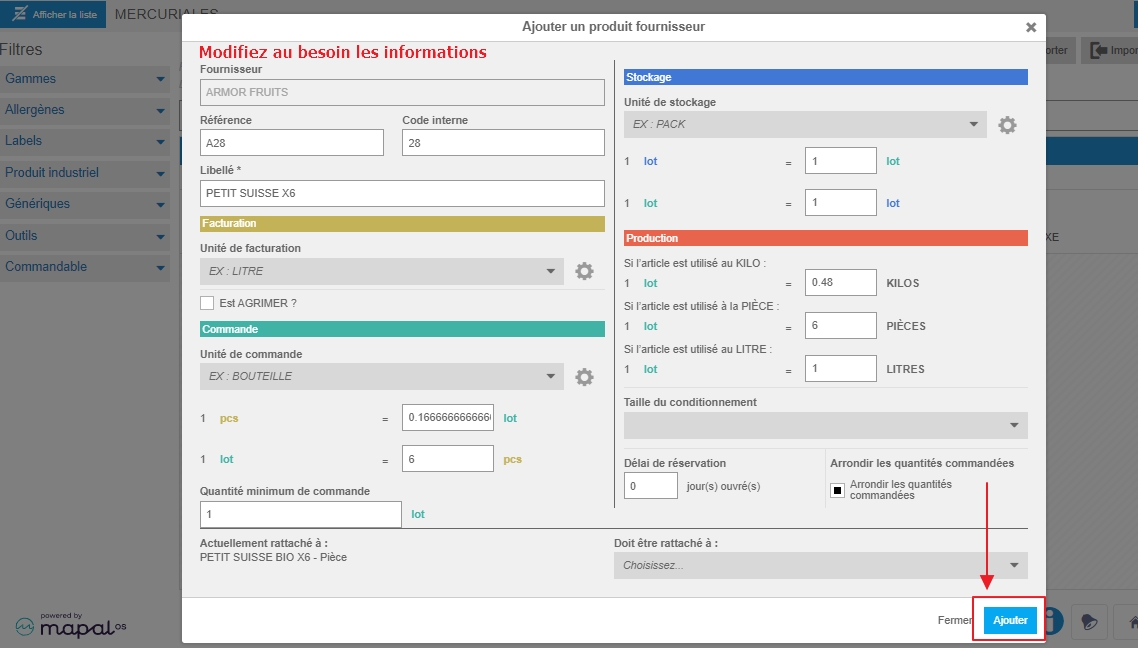
Task: Click the mapal os logo
Action: (x=71, y=626)
